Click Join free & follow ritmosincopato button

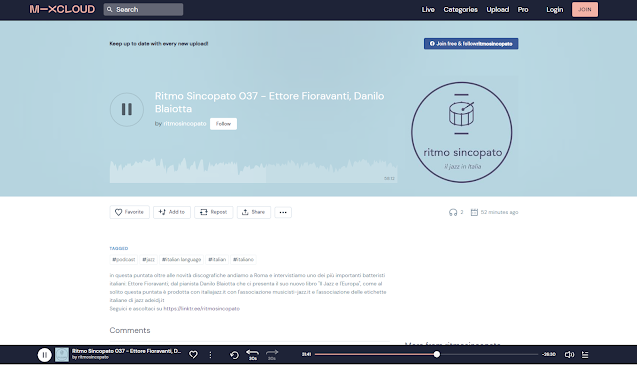click(471, 43)
